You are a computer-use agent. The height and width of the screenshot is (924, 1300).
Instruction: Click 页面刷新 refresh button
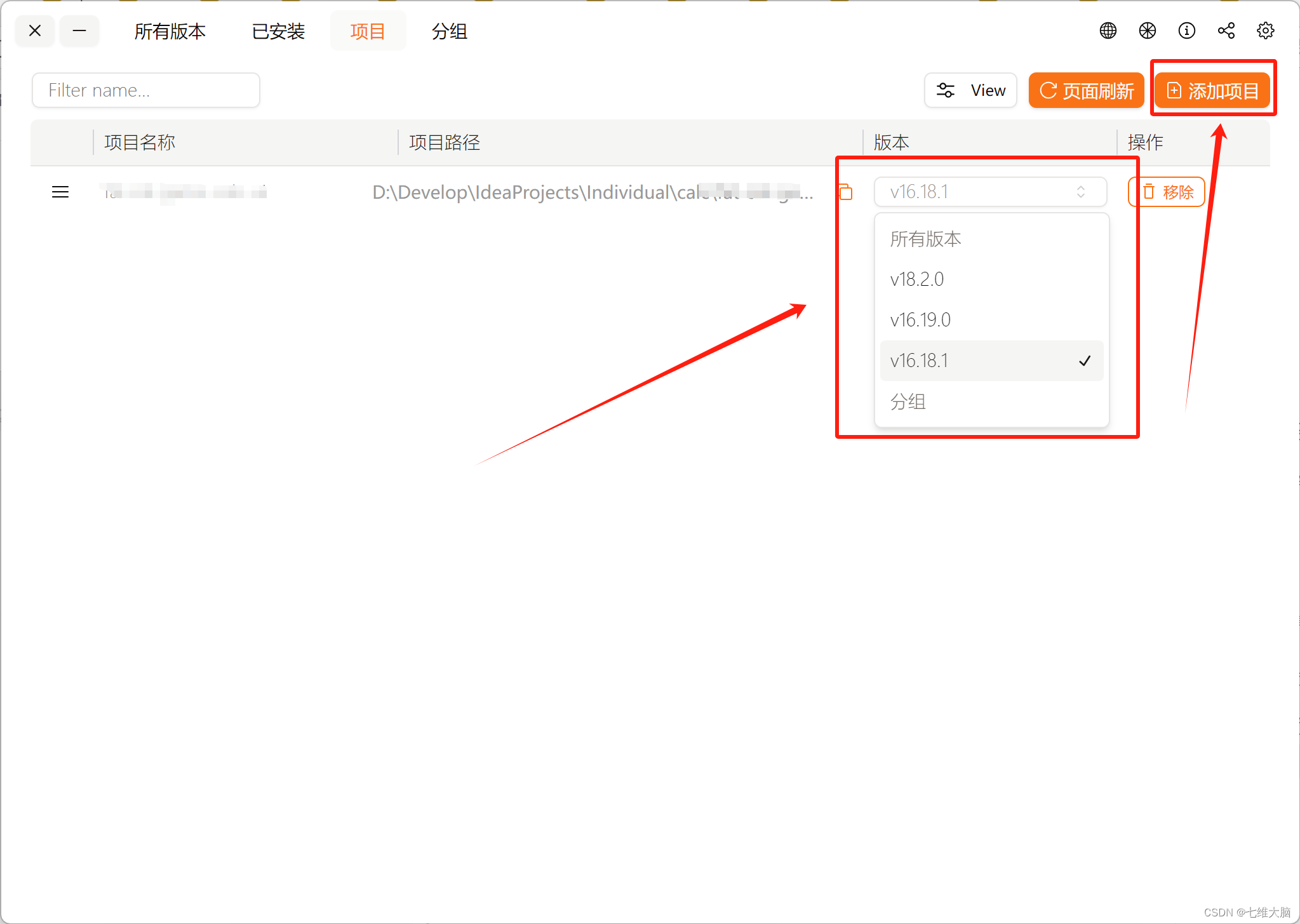pyautogui.click(x=1086, y=90)
